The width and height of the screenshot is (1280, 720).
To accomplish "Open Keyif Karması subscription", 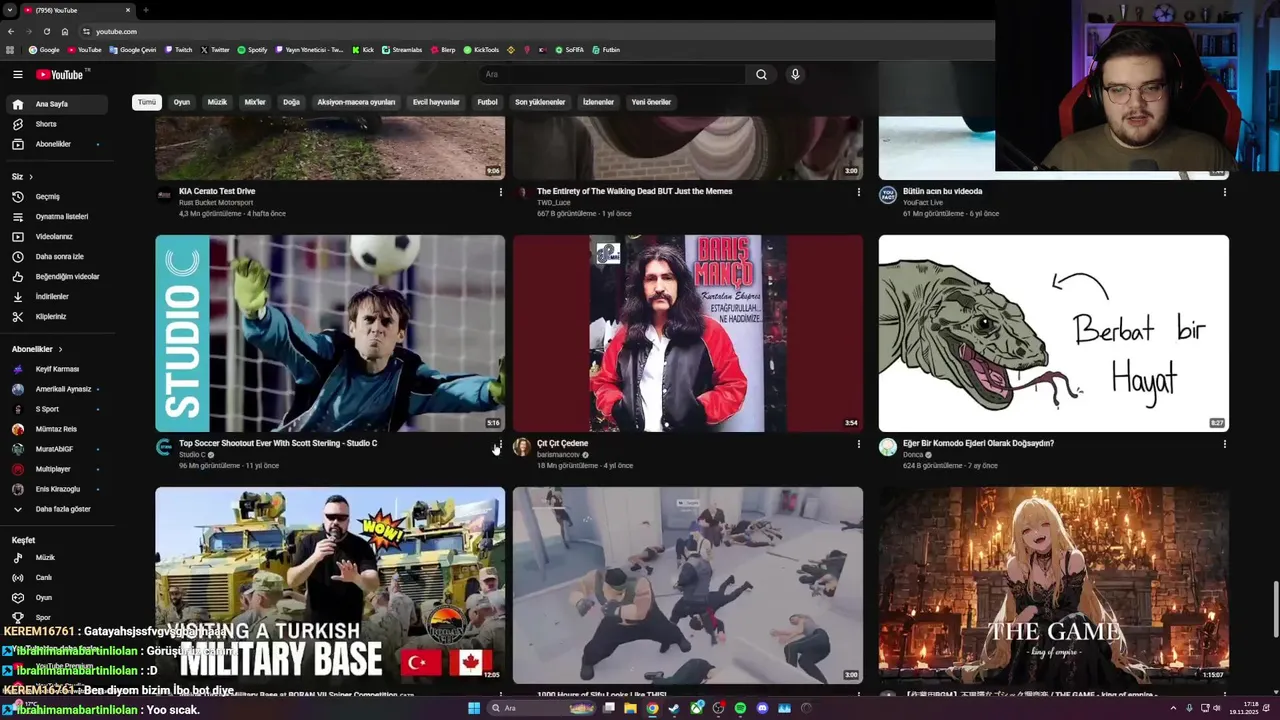I will click(x=57, y=369).
